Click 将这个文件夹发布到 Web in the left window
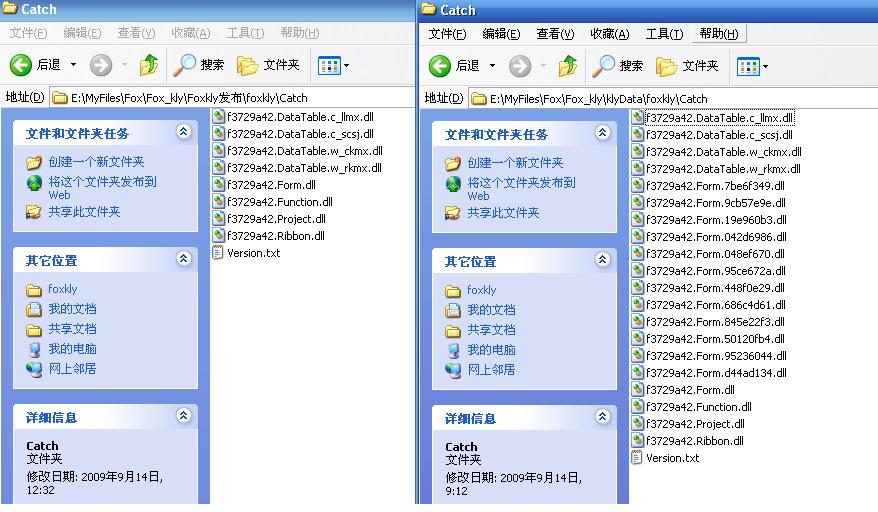Image resolution: width=878 pixels, height=512 pixels. (x=102, y=188)
